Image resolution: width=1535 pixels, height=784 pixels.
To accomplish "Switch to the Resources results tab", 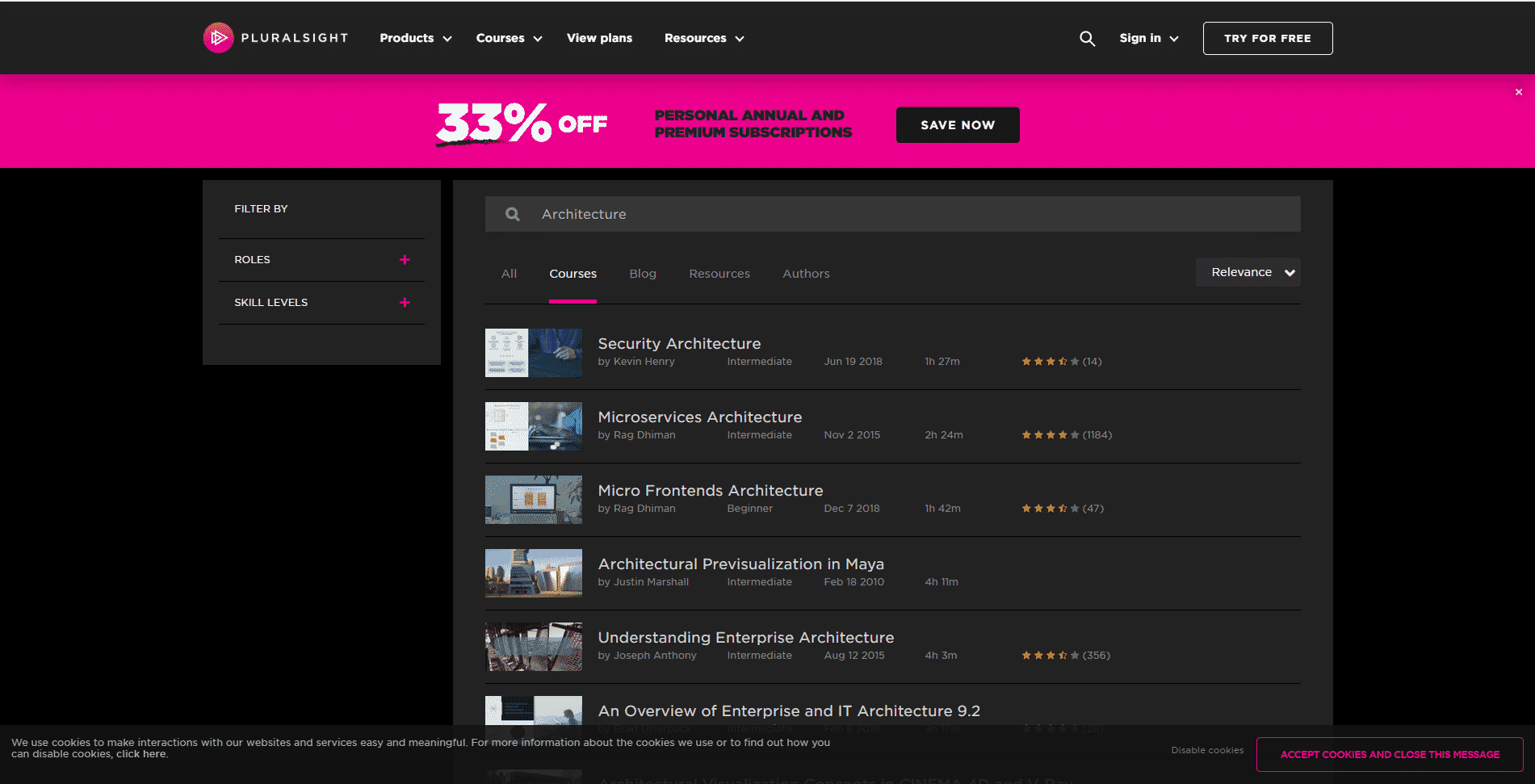I will click(x=719, y=274).
